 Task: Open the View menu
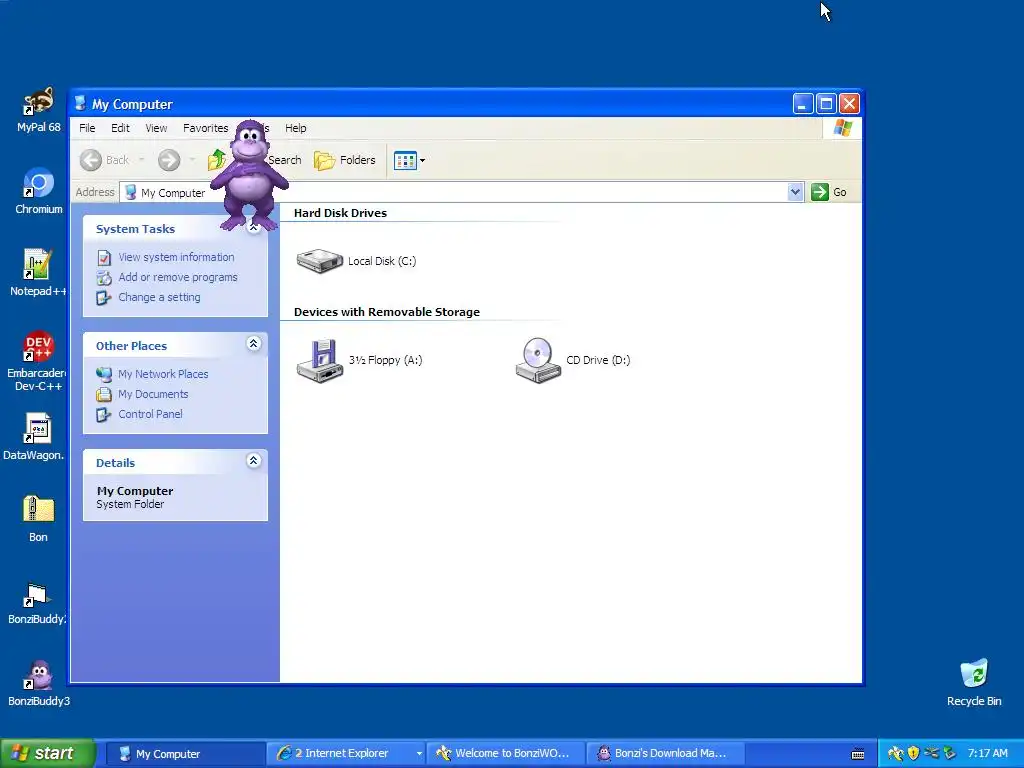(x=156, y=128)
